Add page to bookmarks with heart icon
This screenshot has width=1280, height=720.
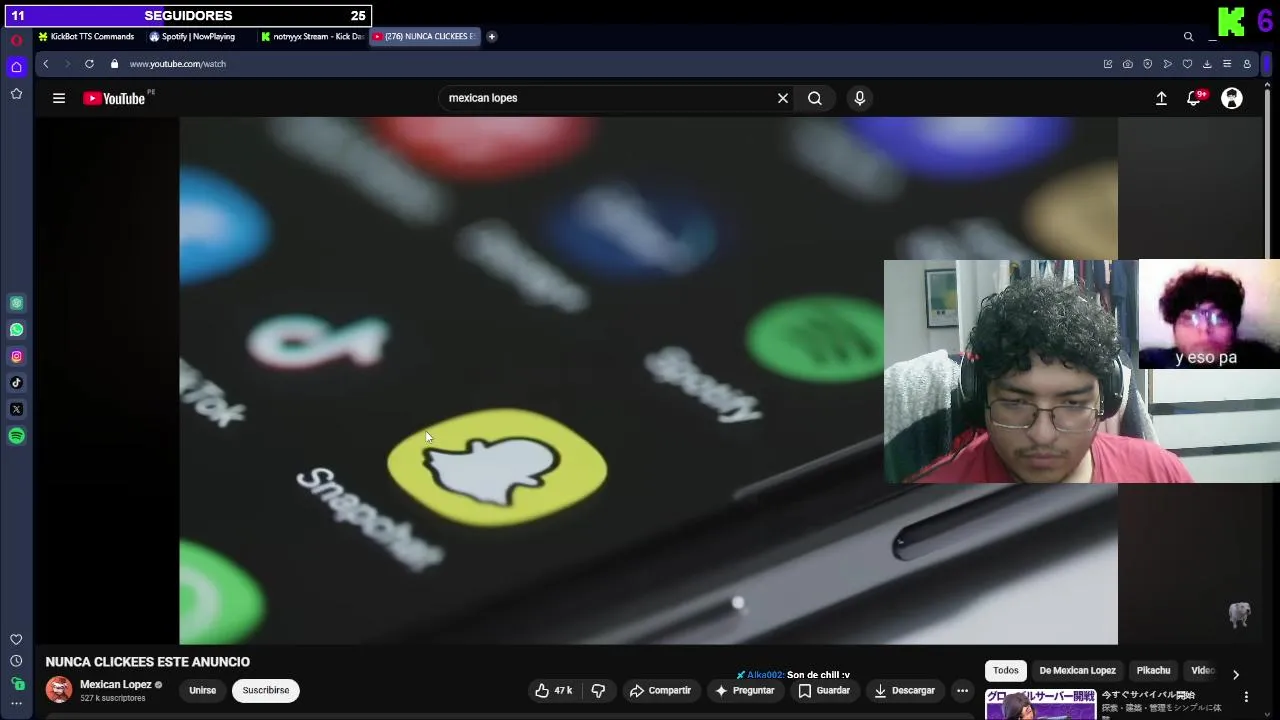tap(1187, 64)
